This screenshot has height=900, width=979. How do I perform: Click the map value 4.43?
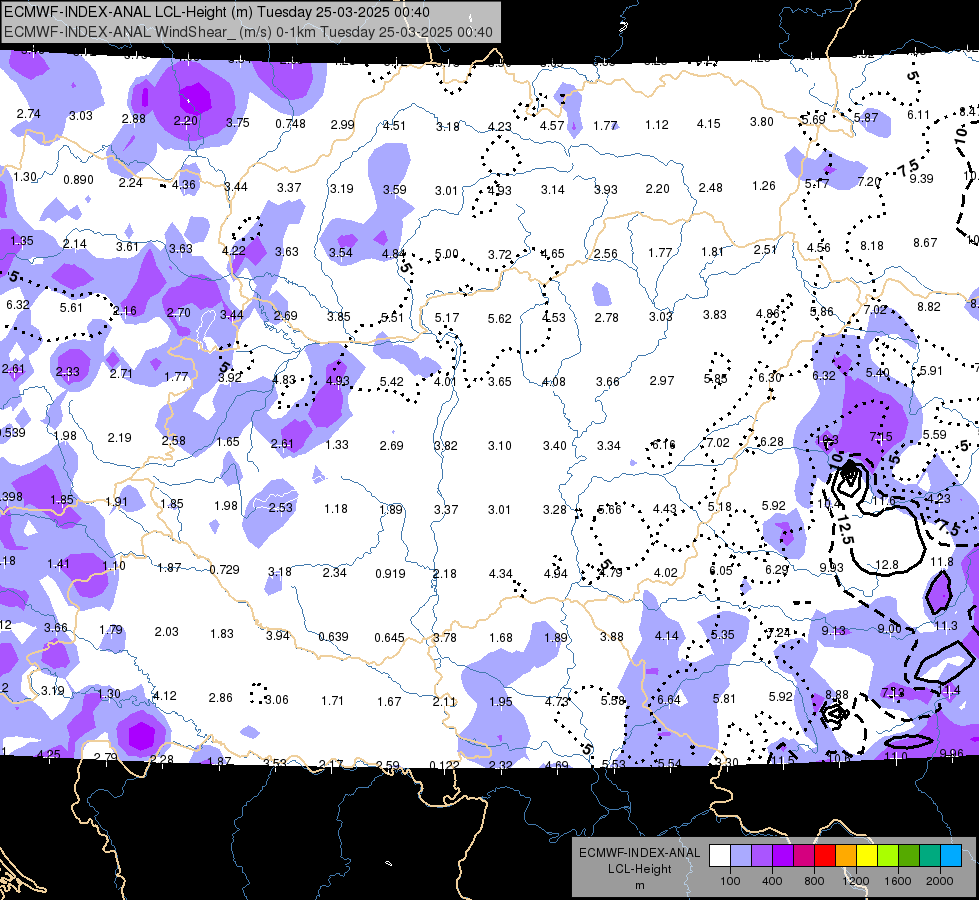pyautogui.click(x=664, y=509)
